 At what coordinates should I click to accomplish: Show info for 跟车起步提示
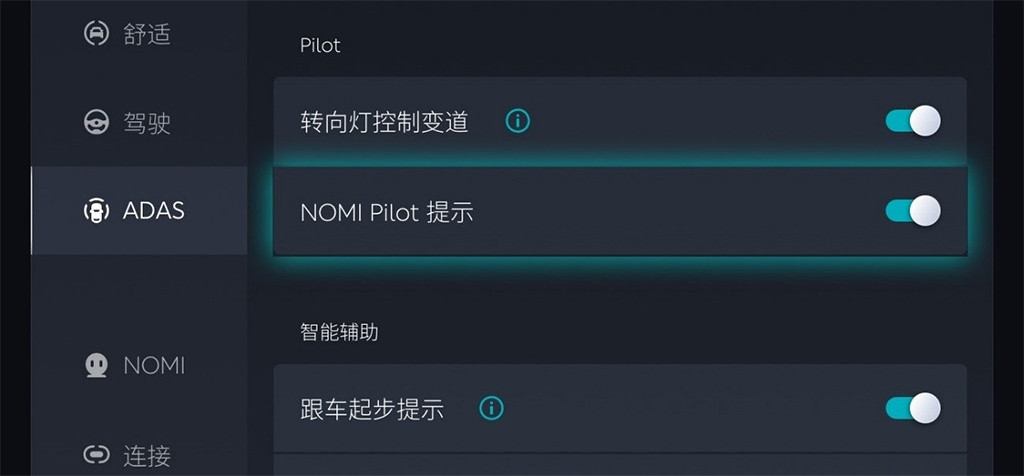tap(492, 409)
